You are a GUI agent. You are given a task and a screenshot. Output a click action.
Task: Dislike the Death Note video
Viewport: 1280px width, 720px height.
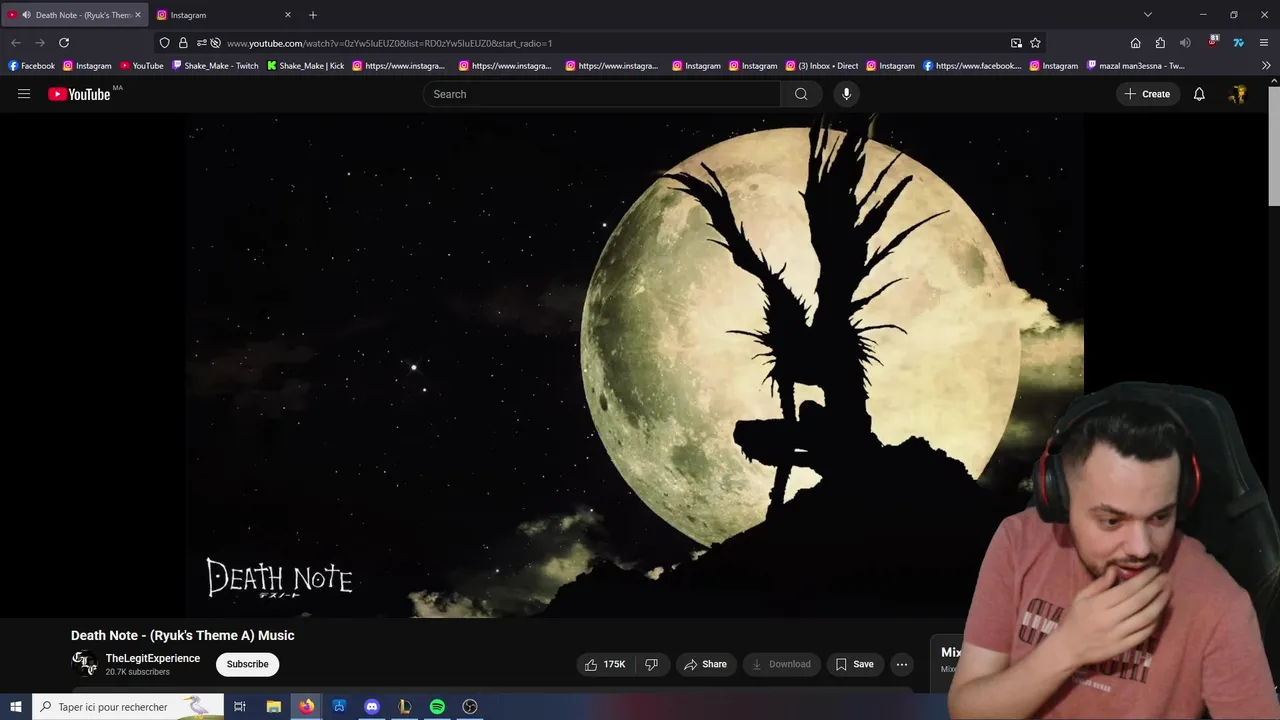click(652, 664)
